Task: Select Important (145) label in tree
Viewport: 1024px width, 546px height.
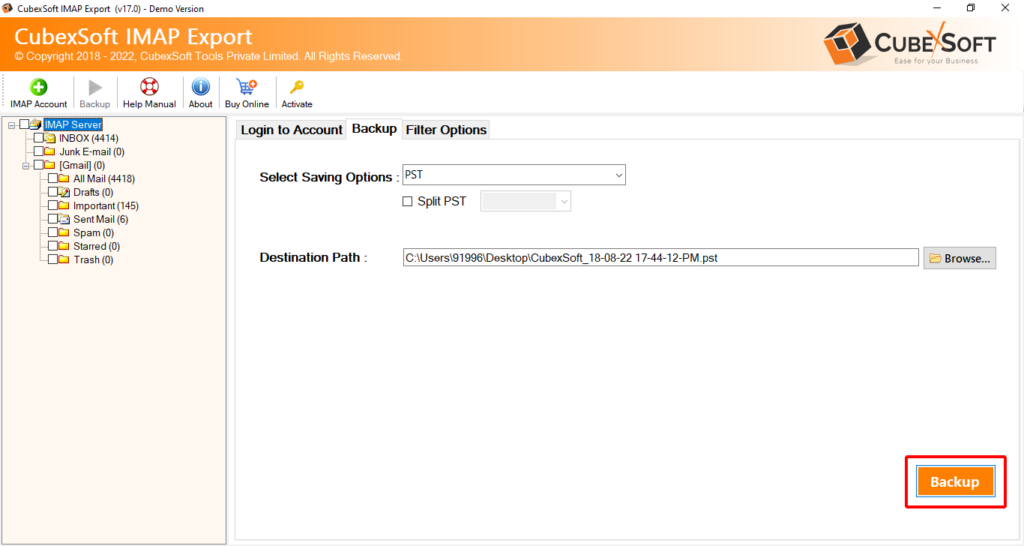Action: point(106,206)
